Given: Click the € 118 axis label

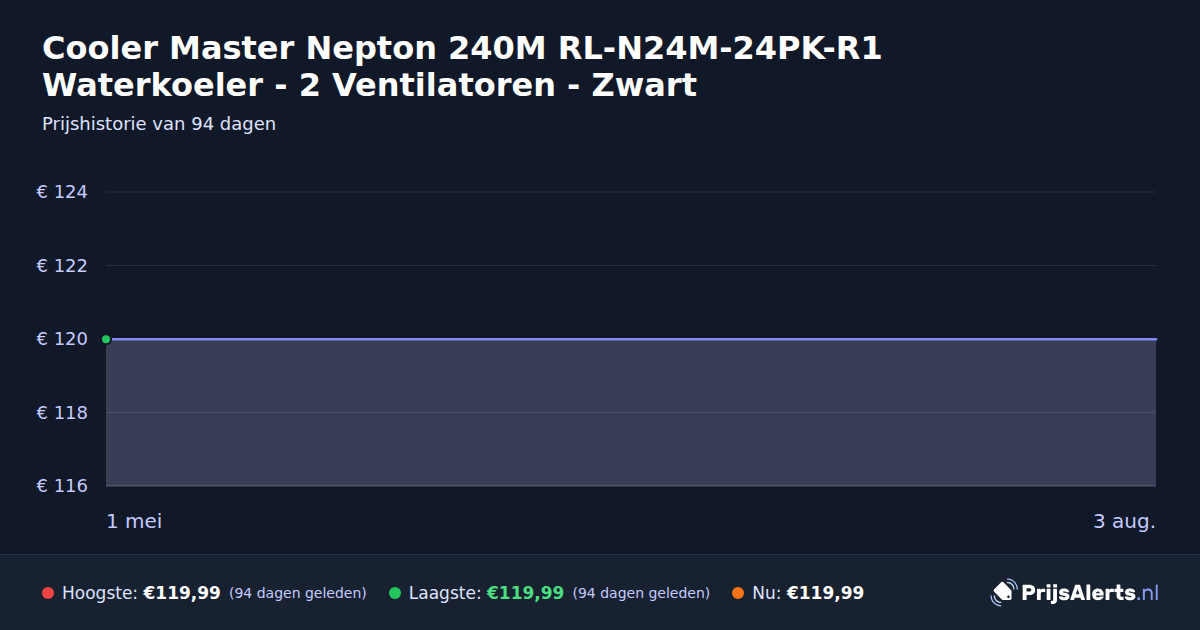Looking at the screenshot, I should point(62,412).
